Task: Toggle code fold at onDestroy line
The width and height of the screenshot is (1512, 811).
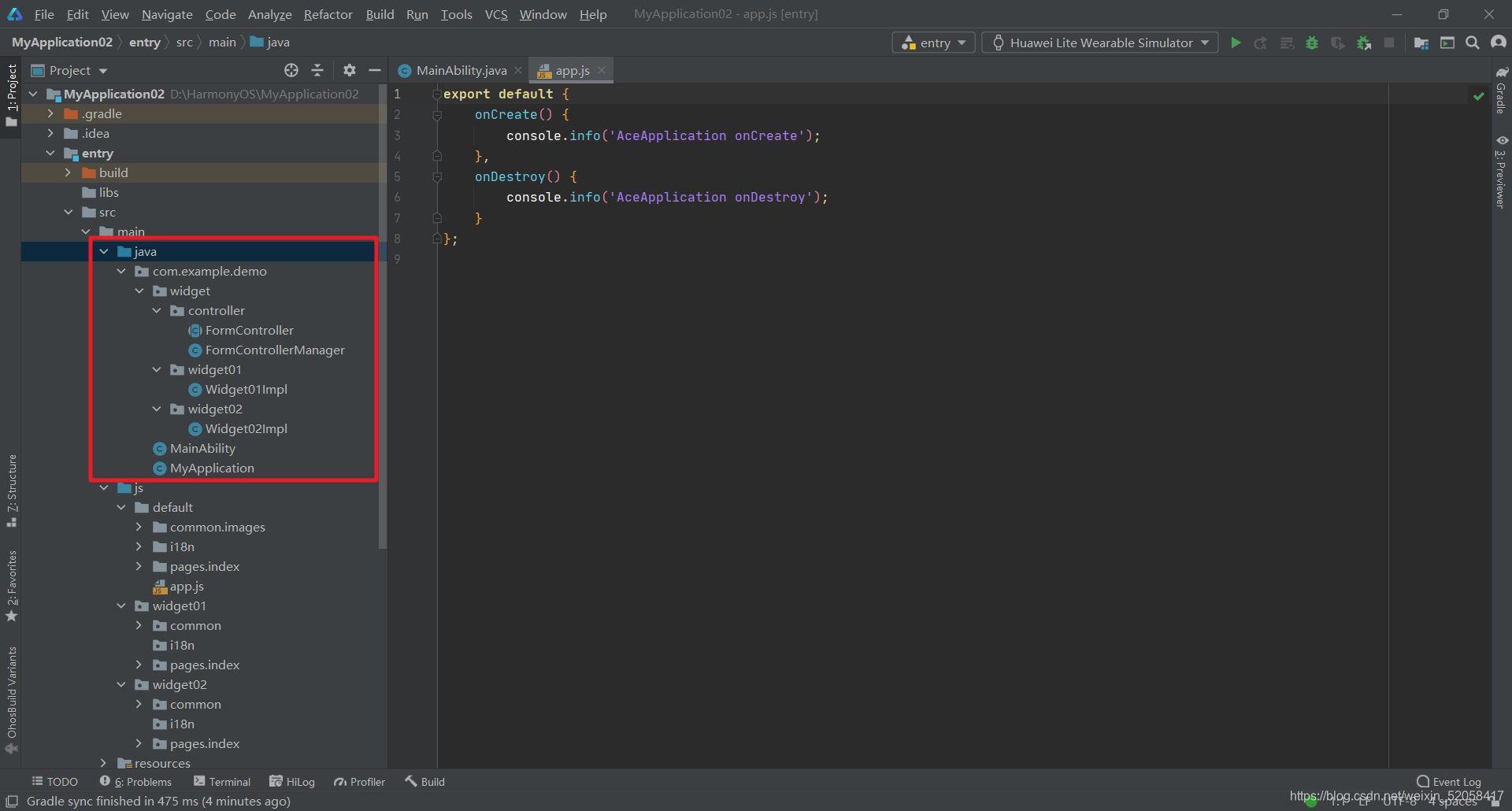Action: pos(437,177)
